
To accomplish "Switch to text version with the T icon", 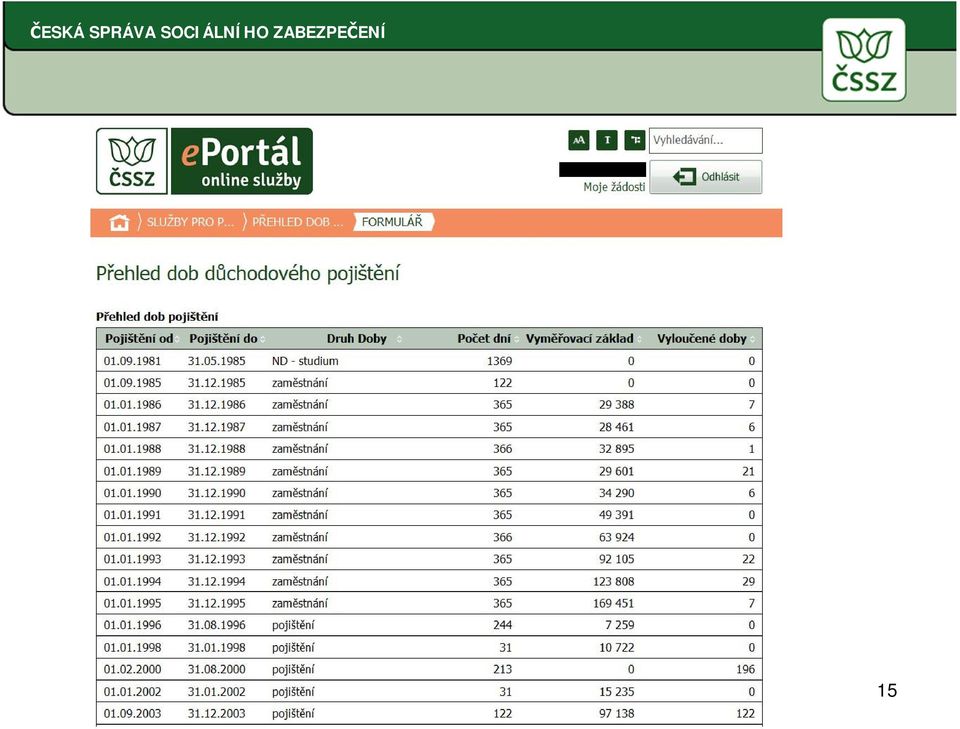I will pos(607,140).
